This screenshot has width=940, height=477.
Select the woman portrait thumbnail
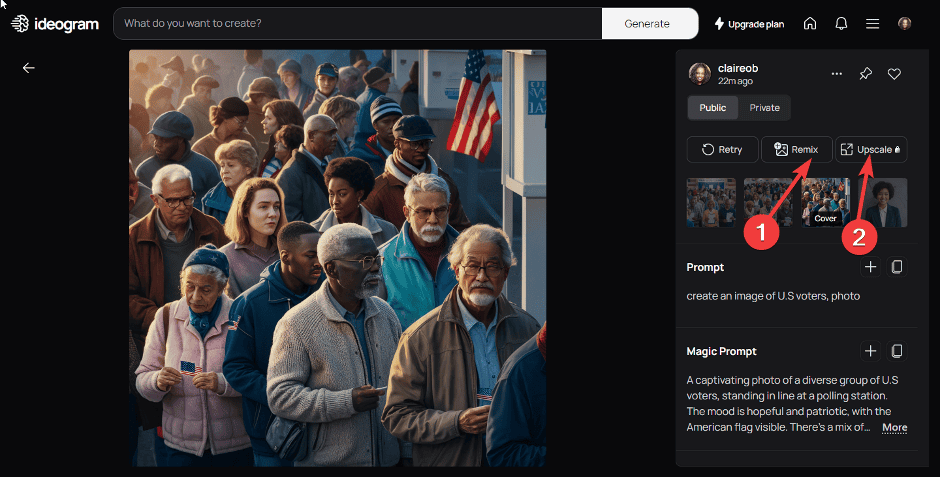point(882,203)
